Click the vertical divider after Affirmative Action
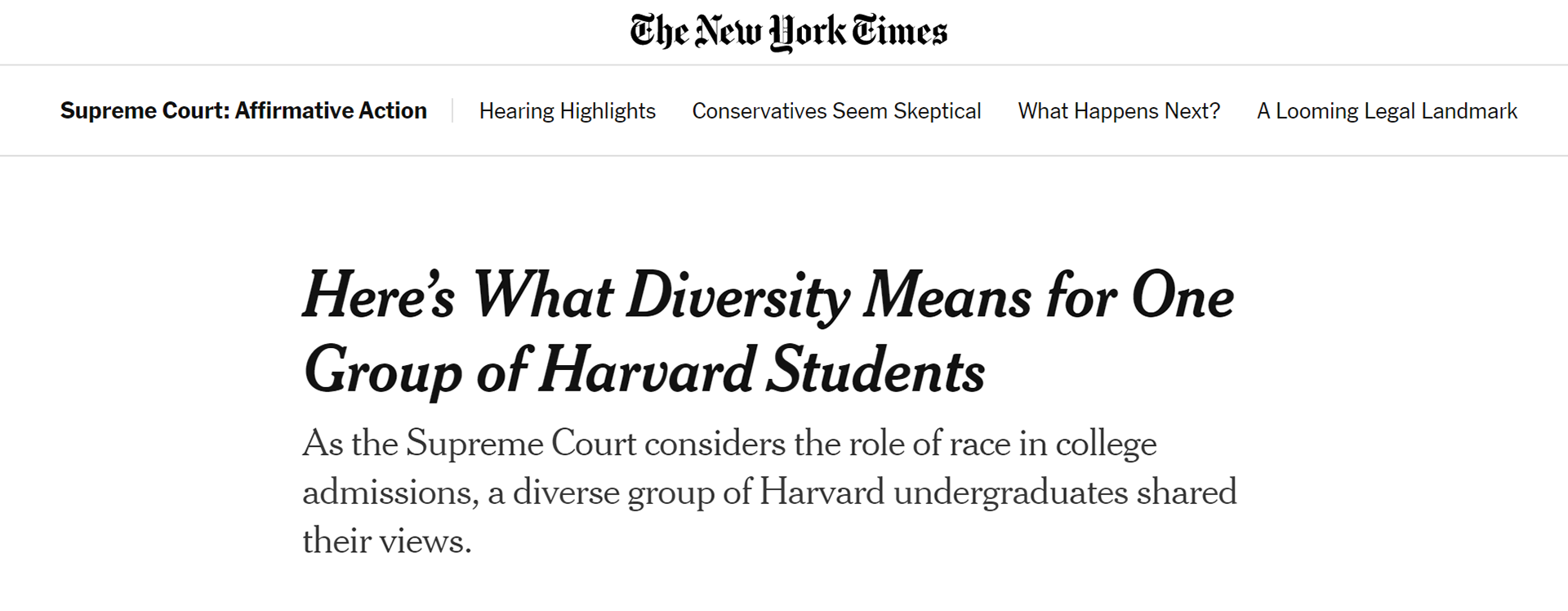 452,110
